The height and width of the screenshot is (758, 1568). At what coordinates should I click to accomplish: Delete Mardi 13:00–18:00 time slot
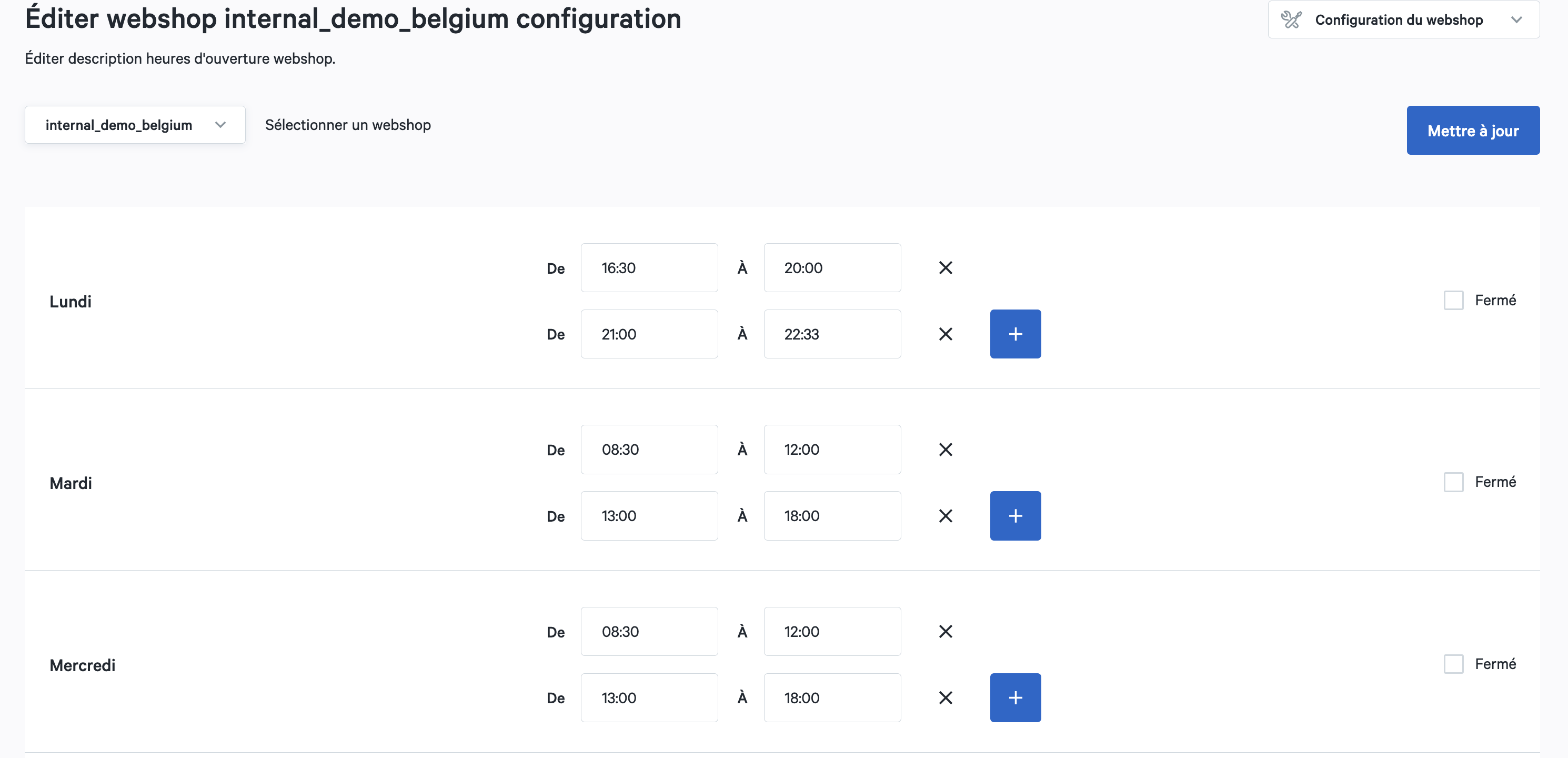(x=946, y=516)
